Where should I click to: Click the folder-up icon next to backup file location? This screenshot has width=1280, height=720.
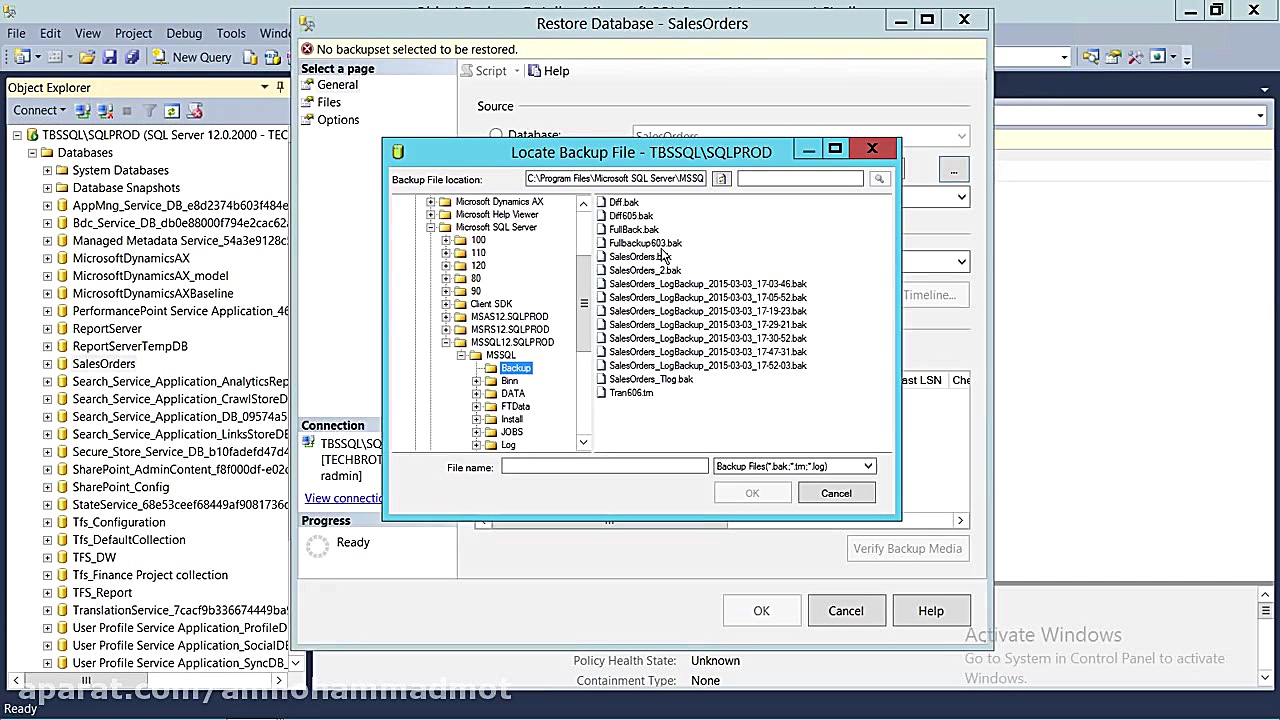click(721, 178)
